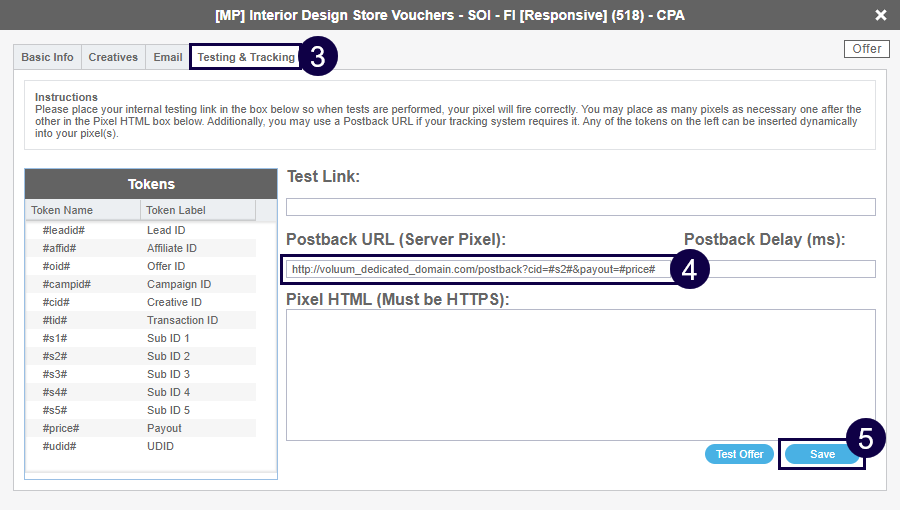Open the Email tab
Screen dimensions: 900x510
[168, 57]
